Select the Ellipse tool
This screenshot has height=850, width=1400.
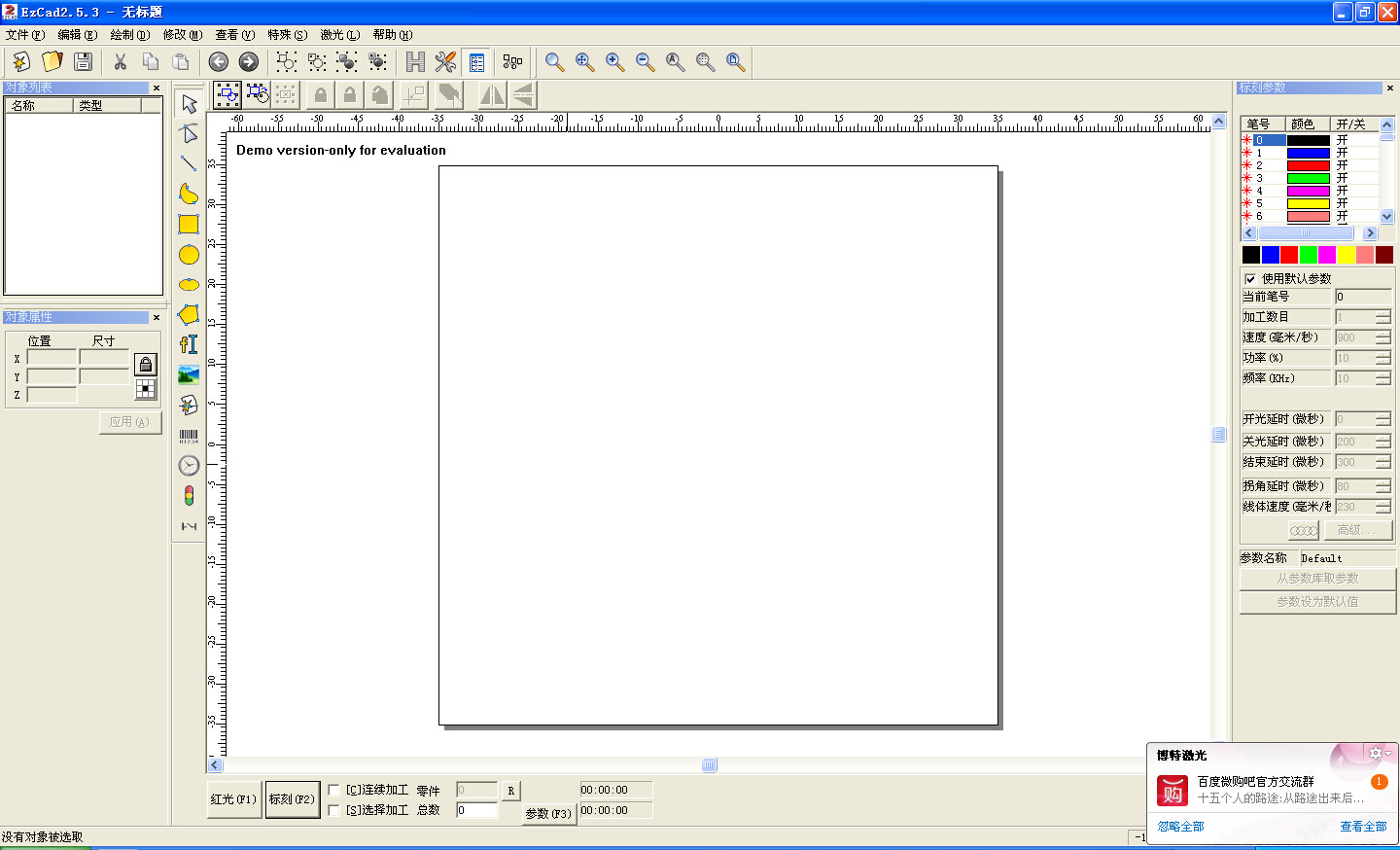coord(190,284)
